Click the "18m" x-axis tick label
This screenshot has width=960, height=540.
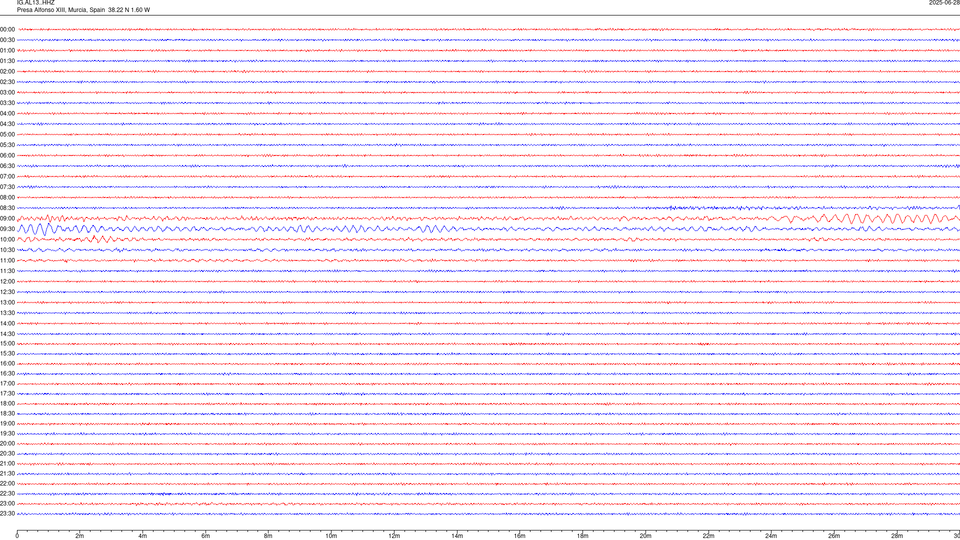point(582,536)
